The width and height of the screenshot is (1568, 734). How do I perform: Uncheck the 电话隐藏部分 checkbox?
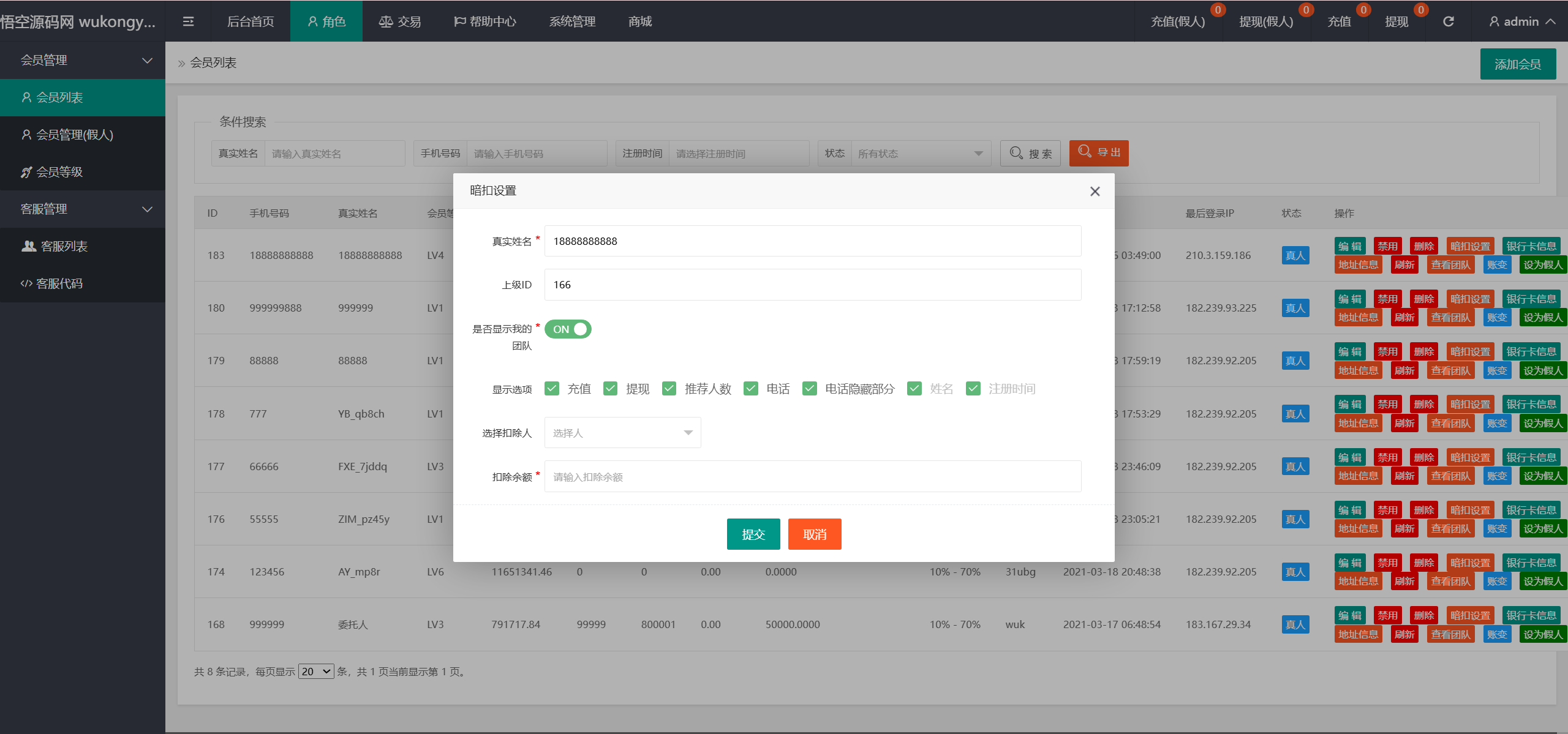tap(809, 389)
